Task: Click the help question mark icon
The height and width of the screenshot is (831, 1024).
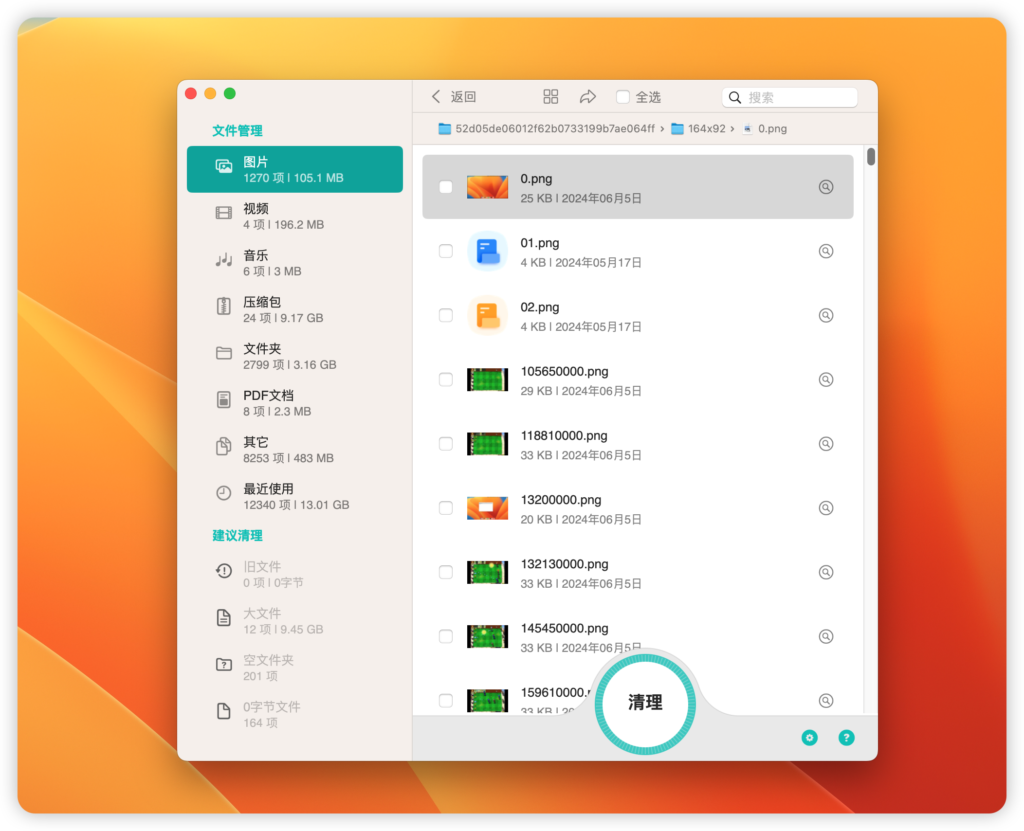Action: tap(846, 737)
